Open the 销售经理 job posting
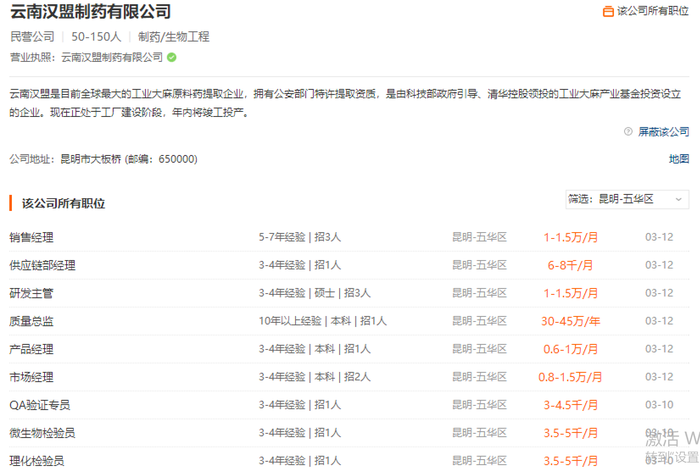The width and height of the screenshot is (700, 474). (31, 237)
